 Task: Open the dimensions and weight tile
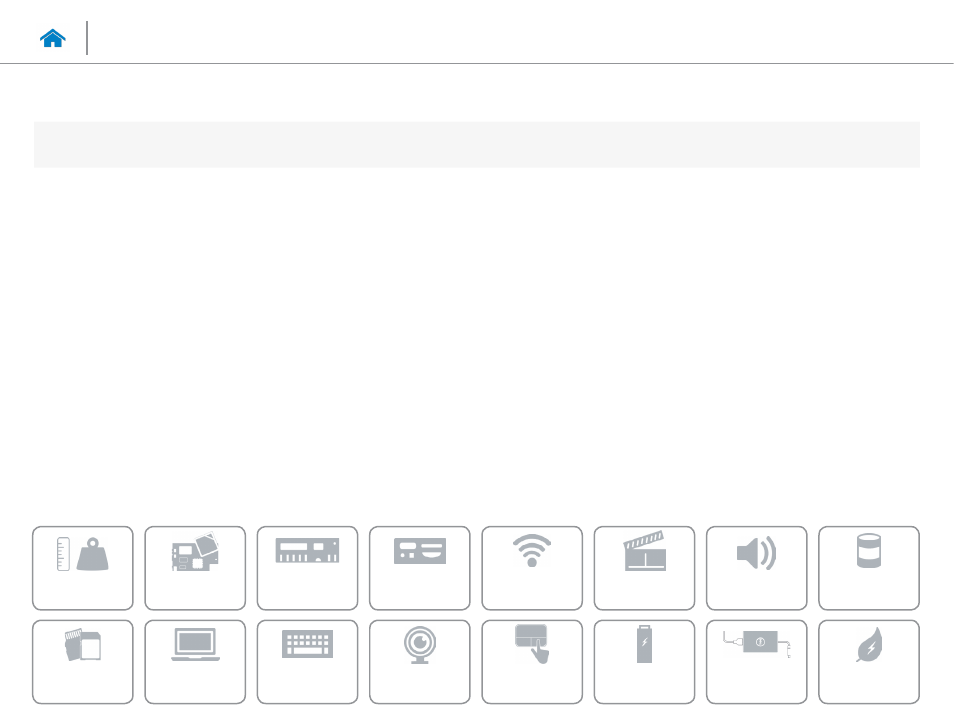[83, 568]
